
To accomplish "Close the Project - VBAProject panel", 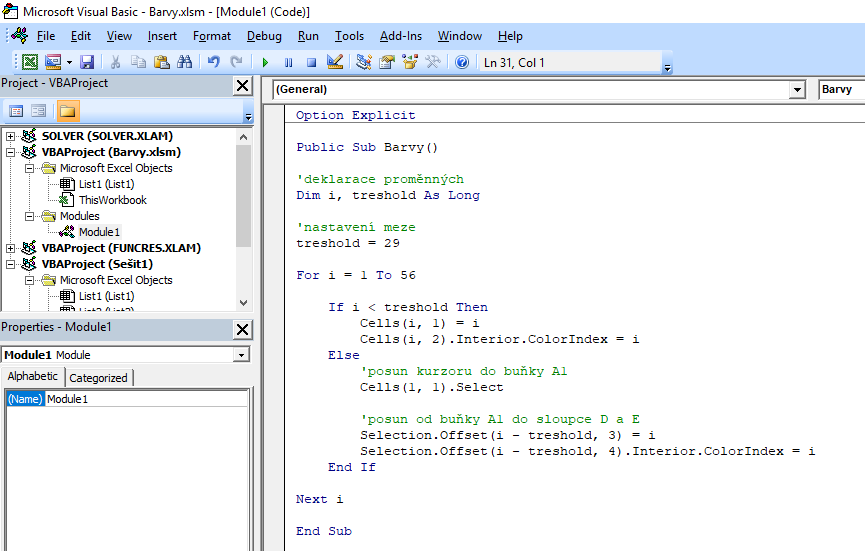I will coord(242,85).
